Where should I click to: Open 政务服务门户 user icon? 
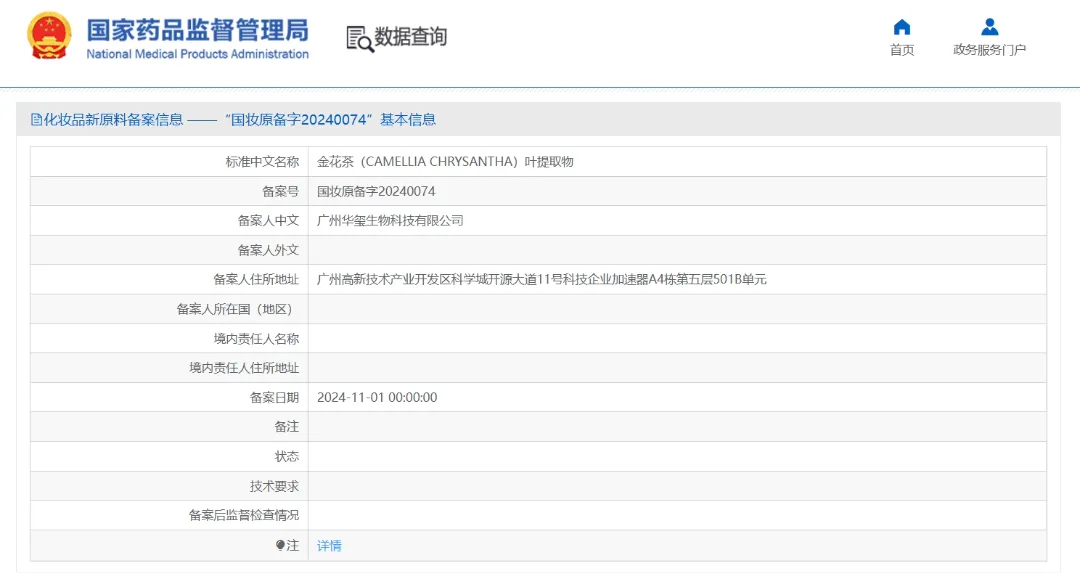[990, 27]
